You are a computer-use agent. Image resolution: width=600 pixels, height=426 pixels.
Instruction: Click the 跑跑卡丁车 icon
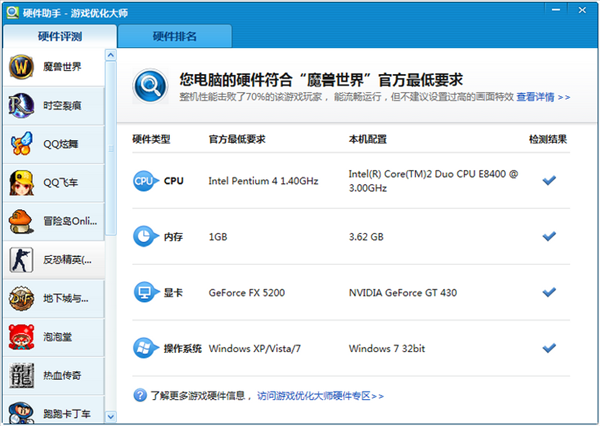(21, 413)
